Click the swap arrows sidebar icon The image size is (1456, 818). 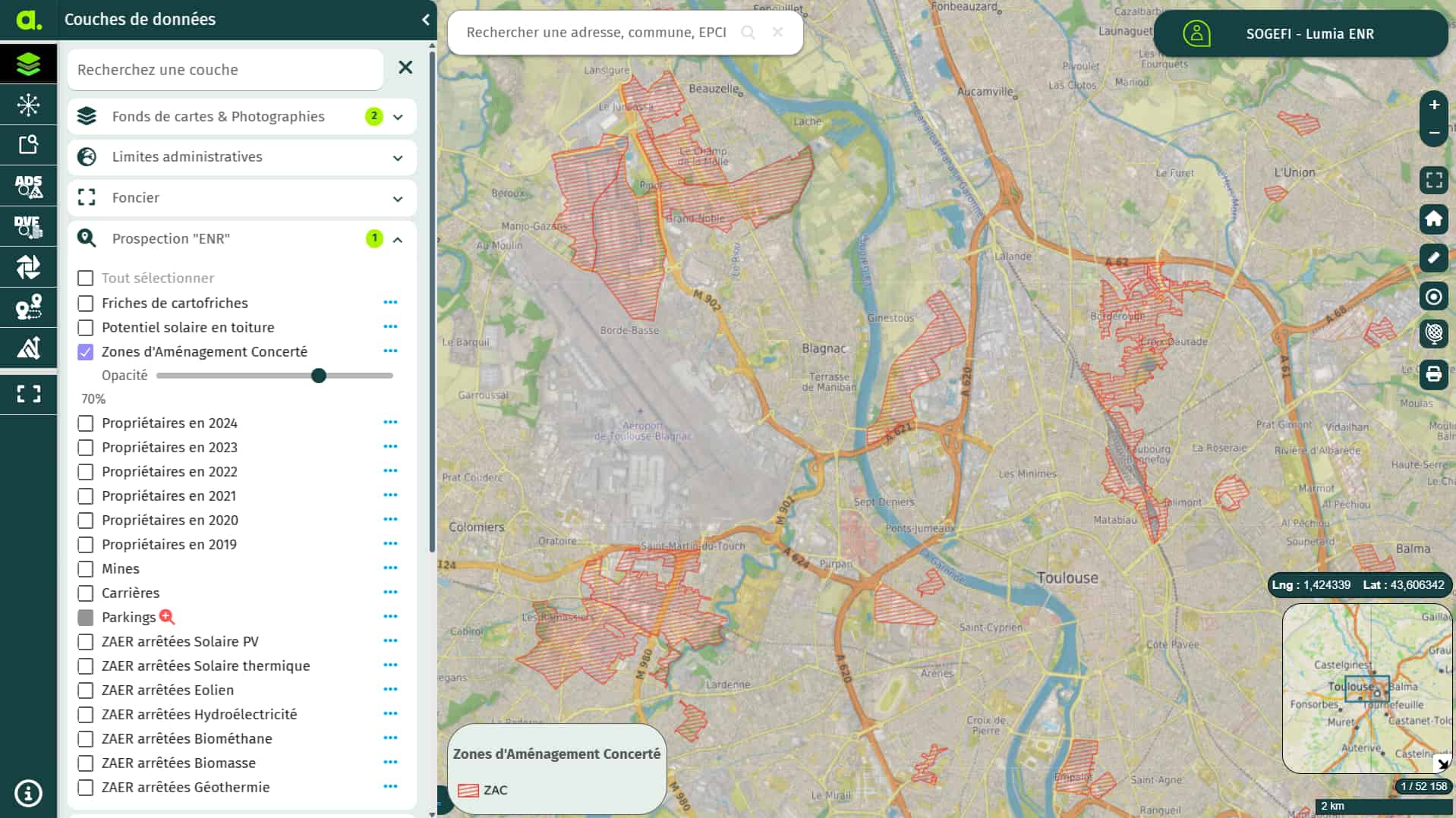(28, 267)
